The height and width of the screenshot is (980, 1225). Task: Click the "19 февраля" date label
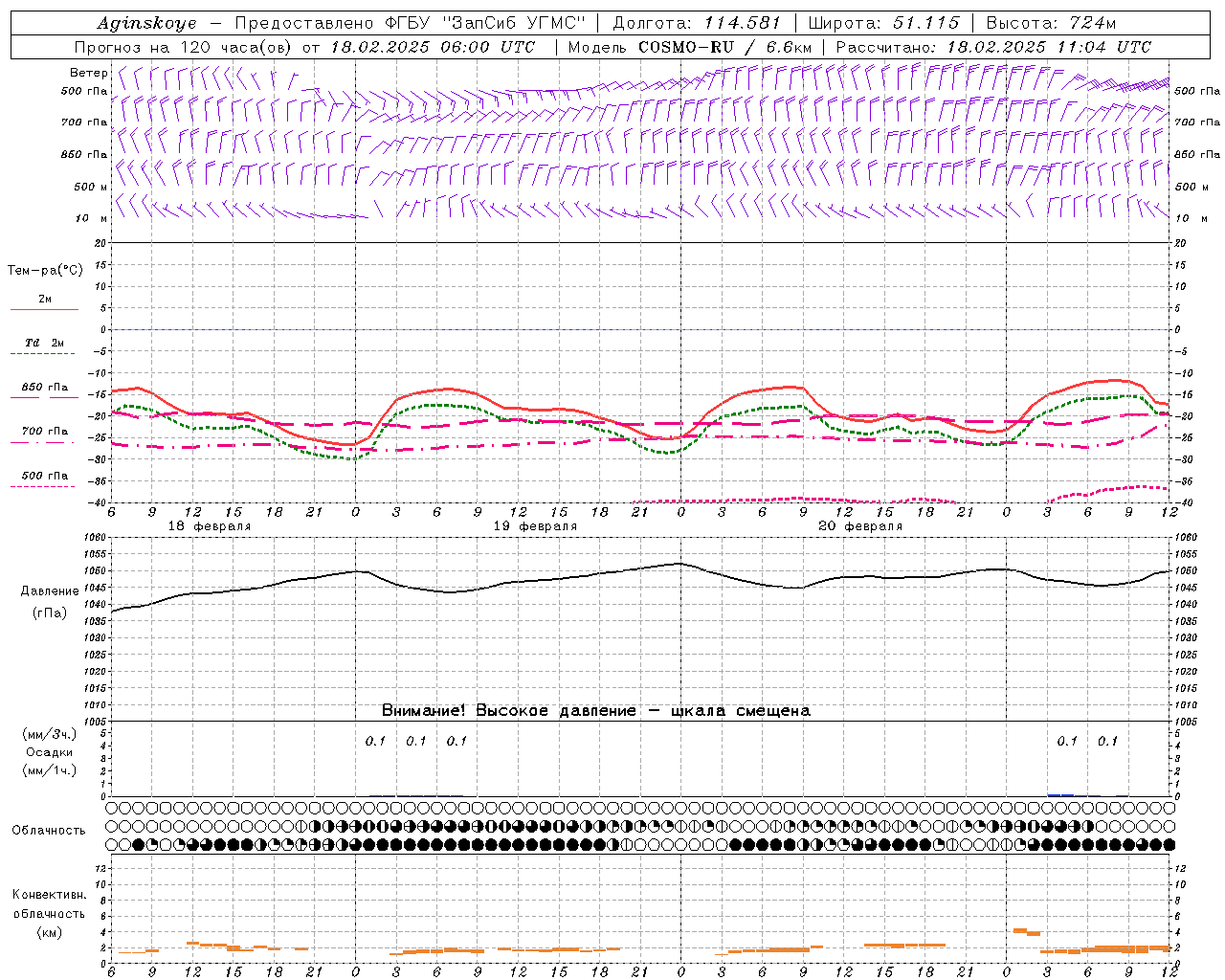pyautogui.click(x=535, y=526)
